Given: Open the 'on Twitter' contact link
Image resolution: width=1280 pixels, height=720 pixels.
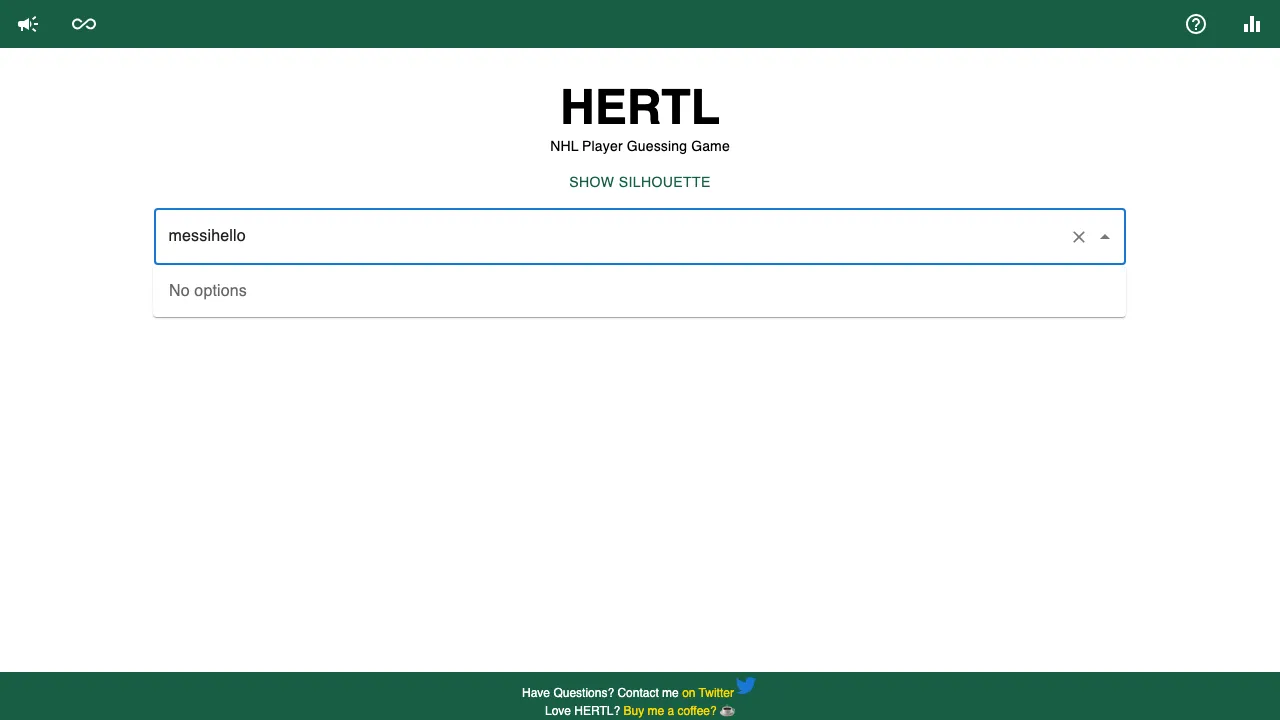Looking at the screenshot, I should coord(708,692).
